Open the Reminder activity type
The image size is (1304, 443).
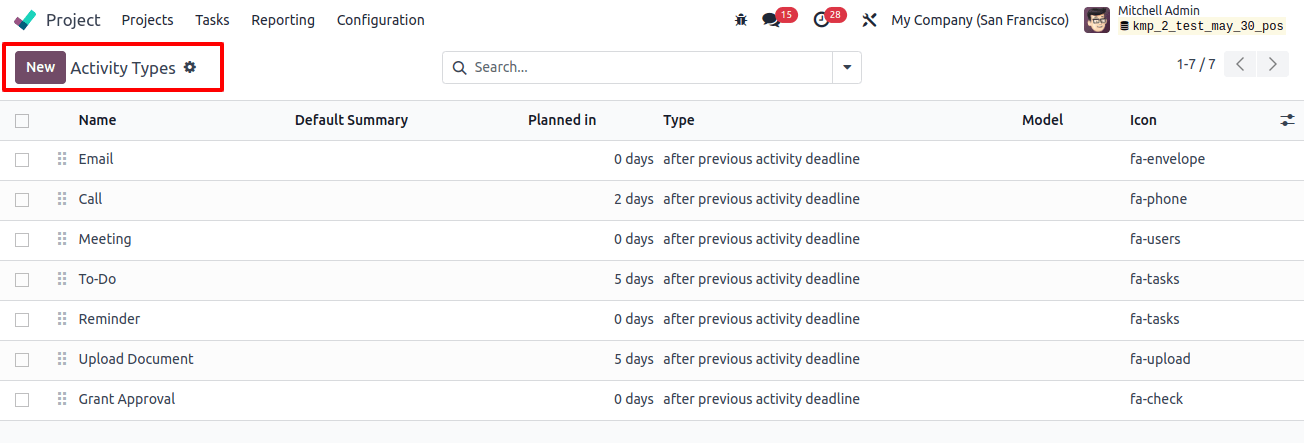coord(109,319)
